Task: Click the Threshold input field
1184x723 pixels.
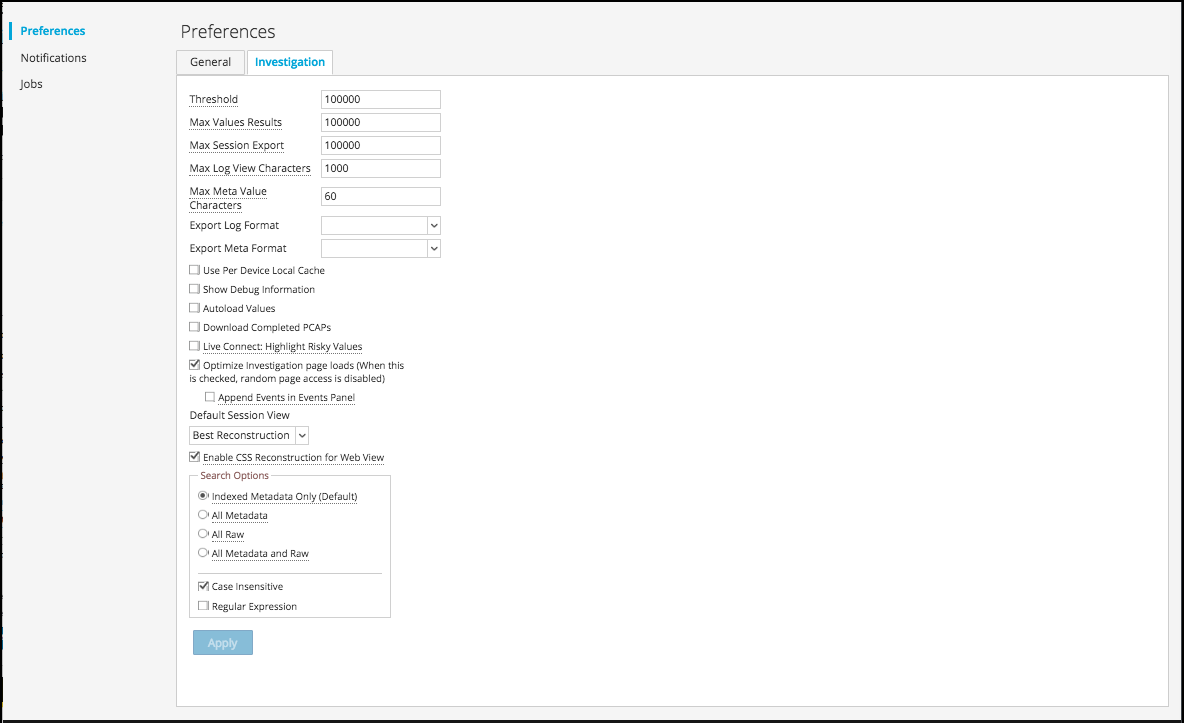Action: (380, 100)
